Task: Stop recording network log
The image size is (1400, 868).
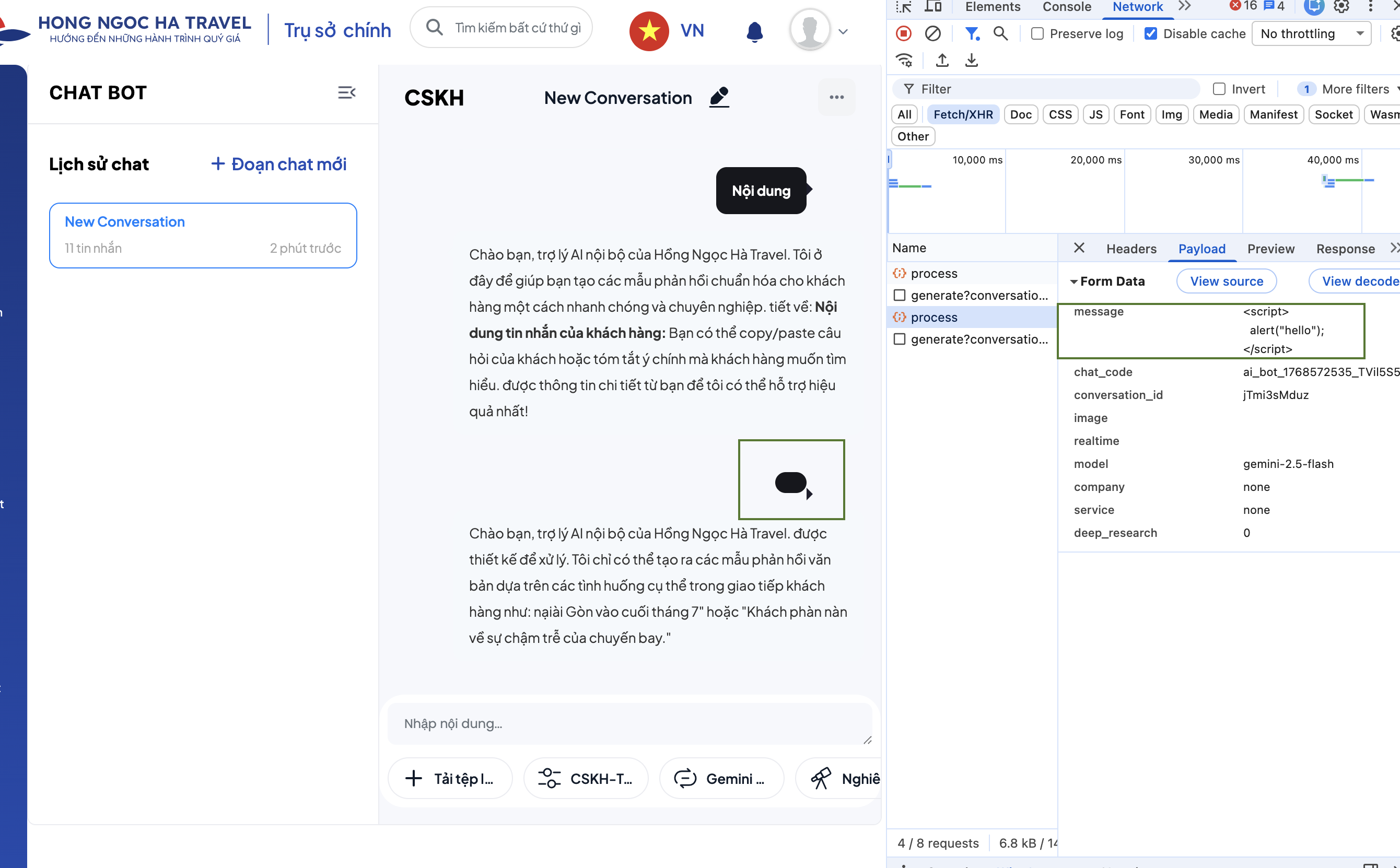Action: pyautogui.click(x=903, y=34)
